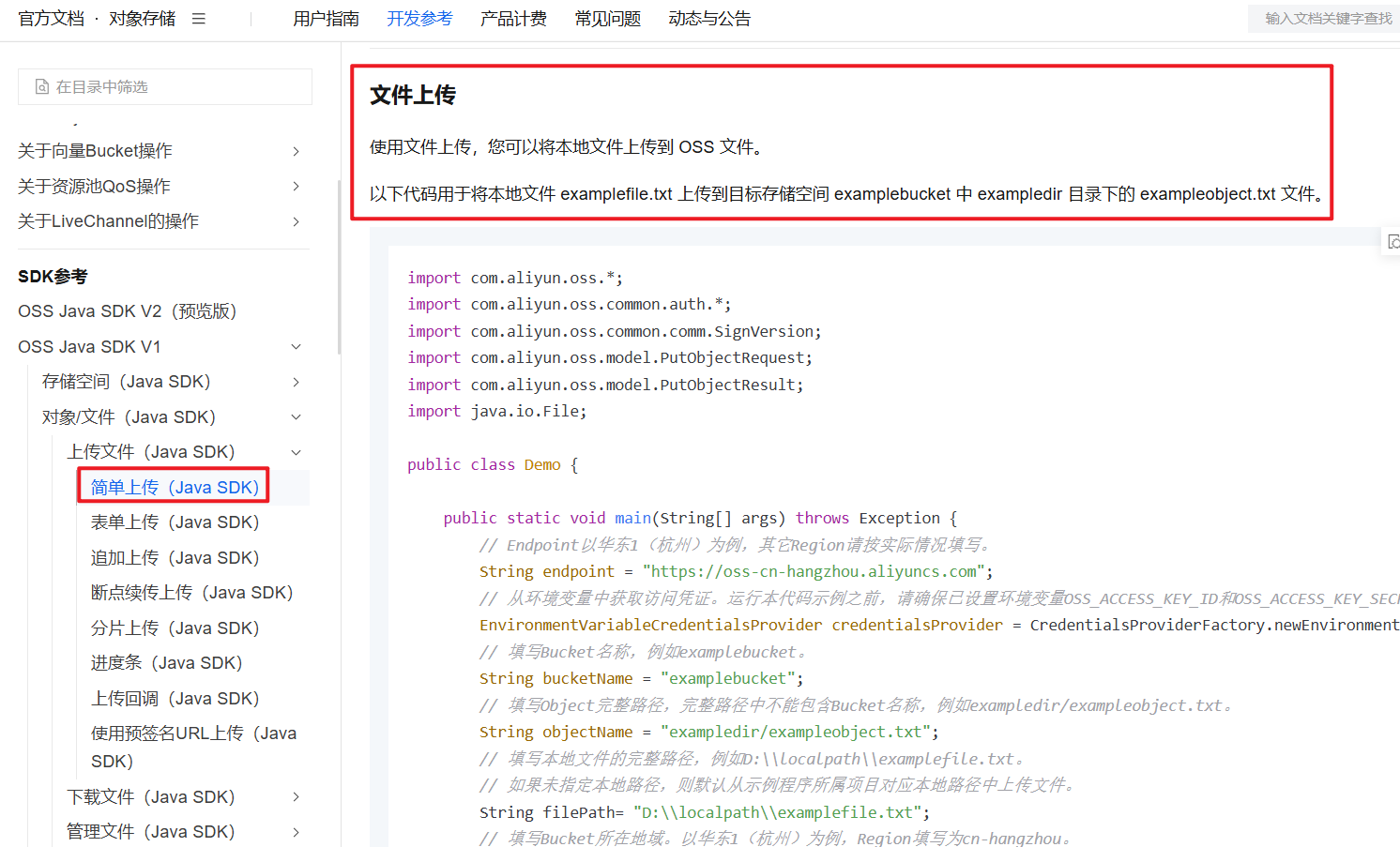Click the partially visible icon right of code block
Viewport: 1400px width, 847px height.
[x=1393, y=241]
